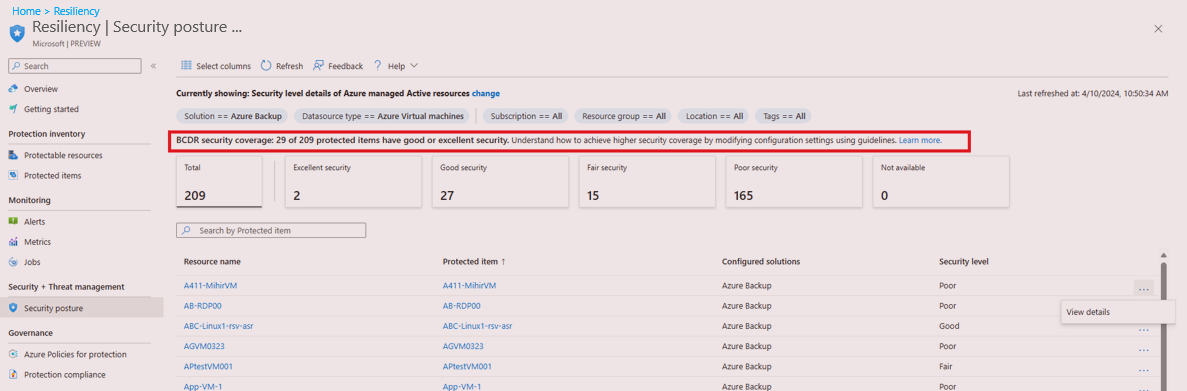Select View details from context menu

[x=1088, y=312]
